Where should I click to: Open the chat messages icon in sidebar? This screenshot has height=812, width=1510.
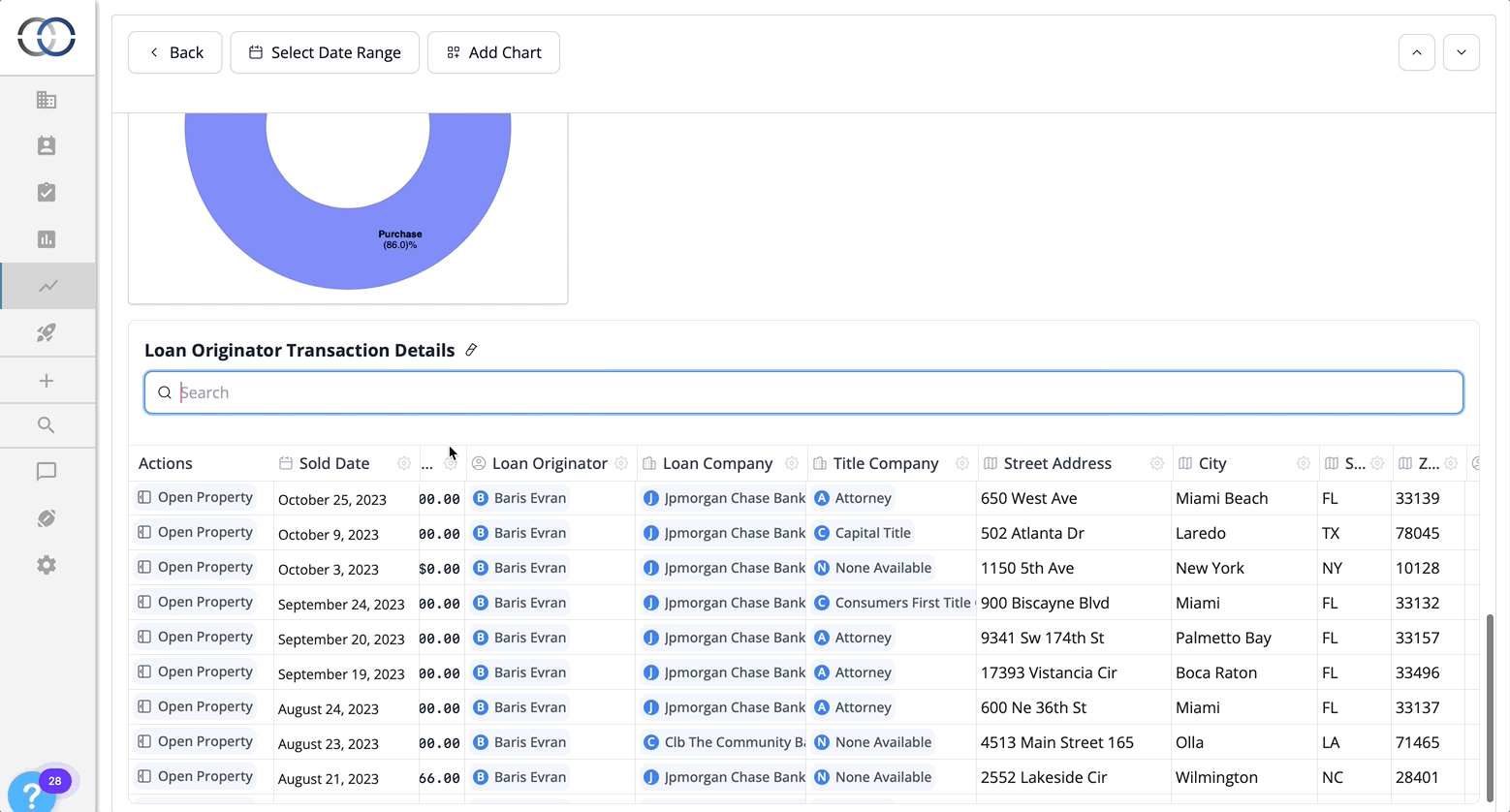click(47, 472)
